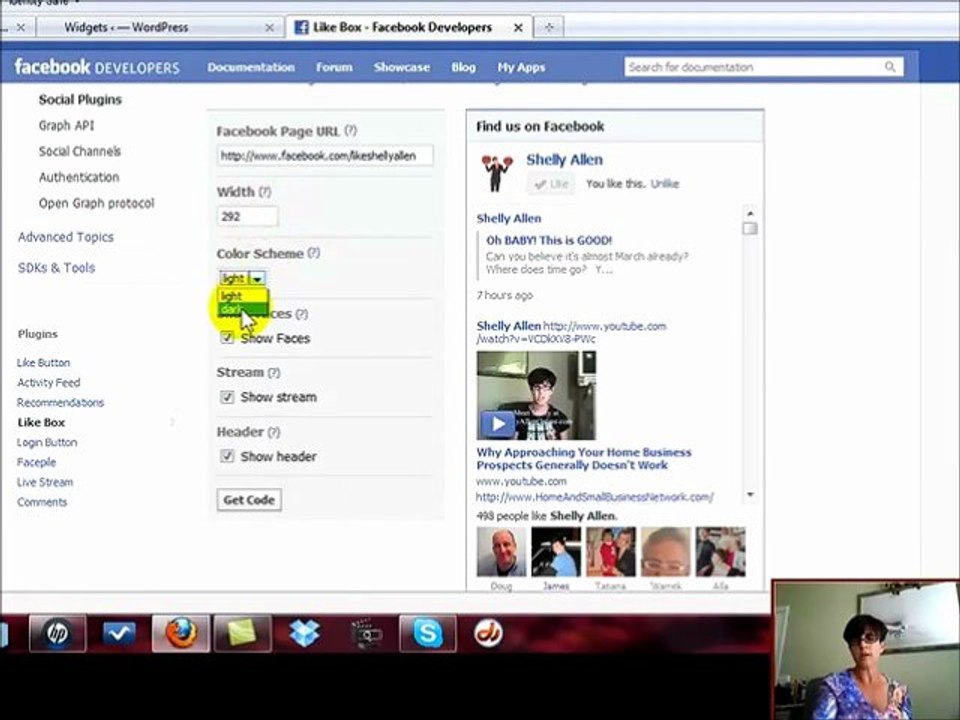Click the Show Faces section help icon
The width and height of the screenshot is (960, 720).
click(x=301, y=313)
